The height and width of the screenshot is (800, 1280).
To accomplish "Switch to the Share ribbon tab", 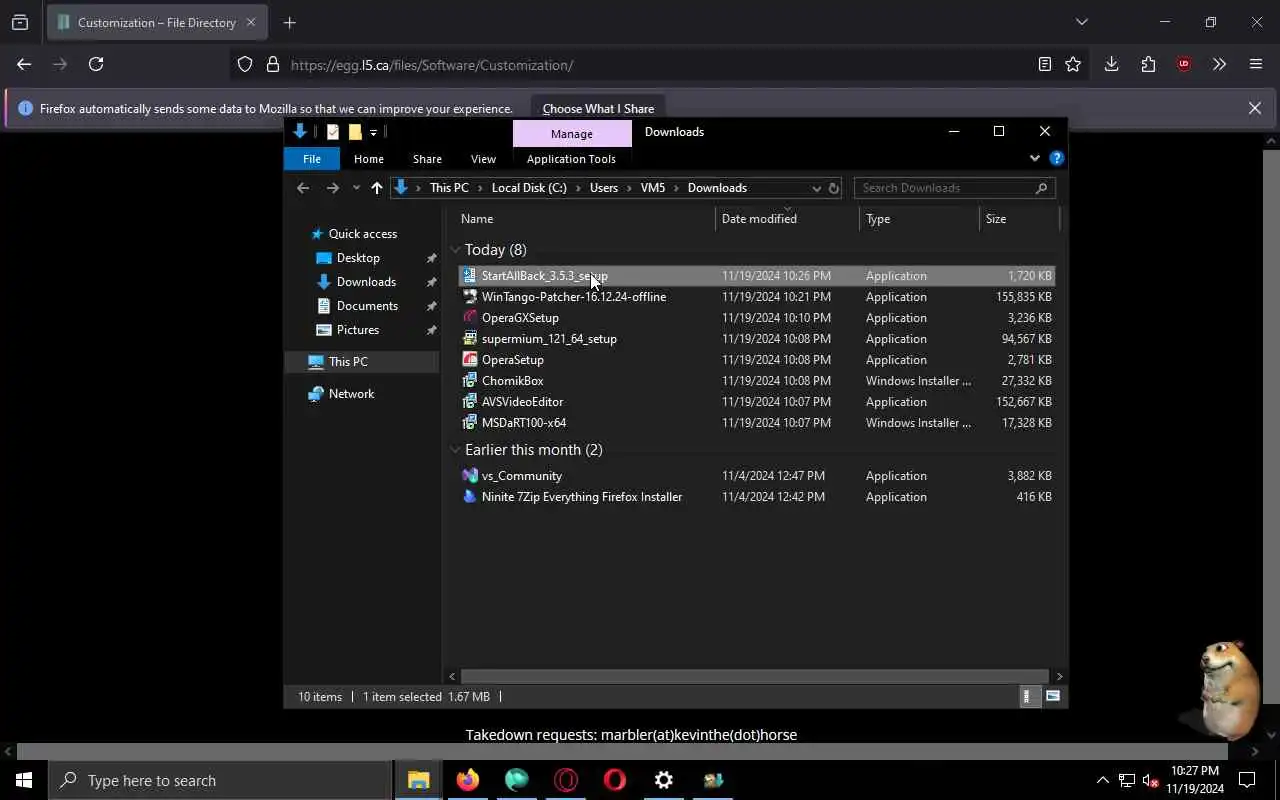I will tap(427, 159).
